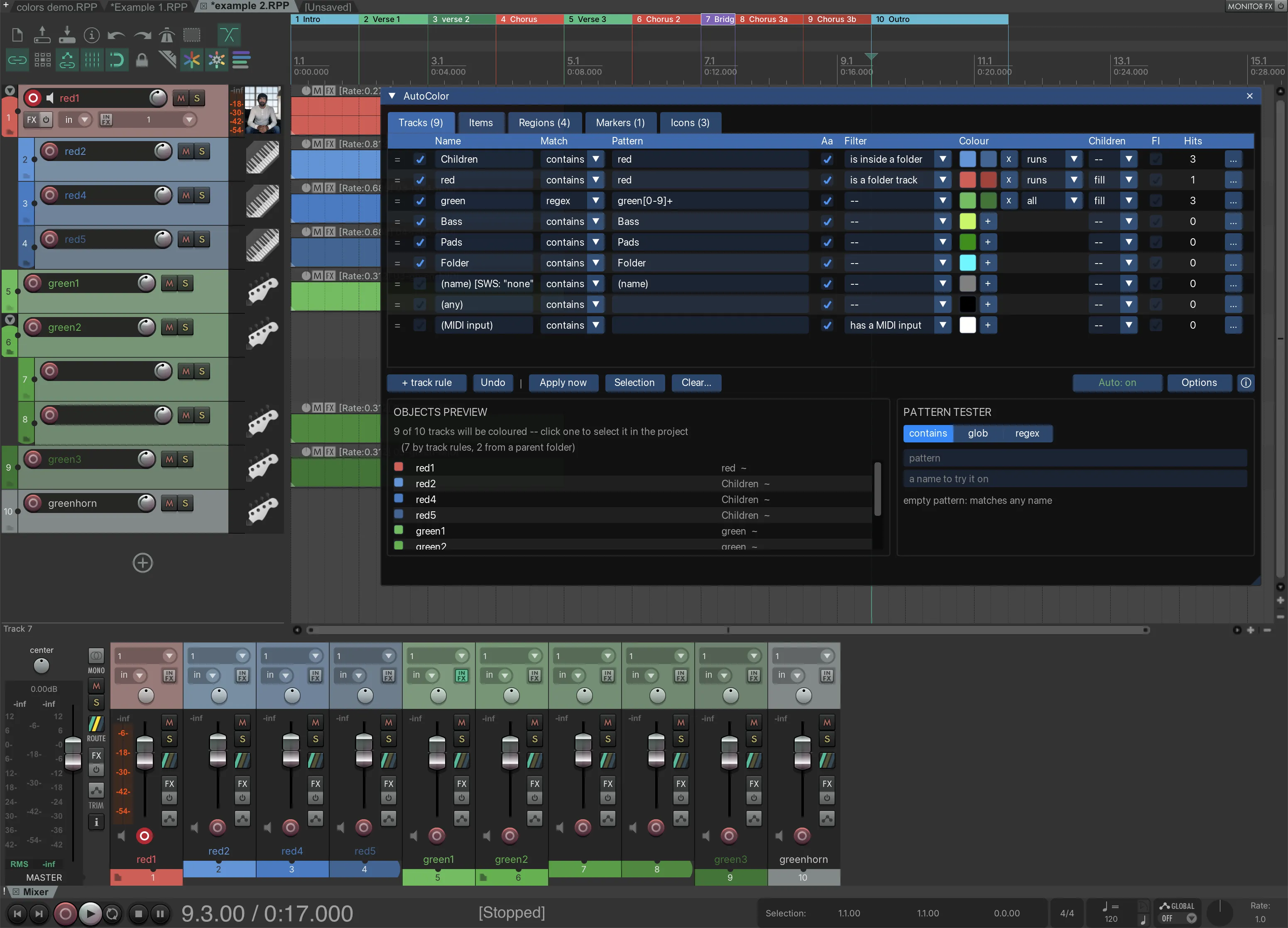Solo the greenhorn track in the track panel
Image resolution: width=1288 pixels, height=928 pixels.
click(185, 503)
